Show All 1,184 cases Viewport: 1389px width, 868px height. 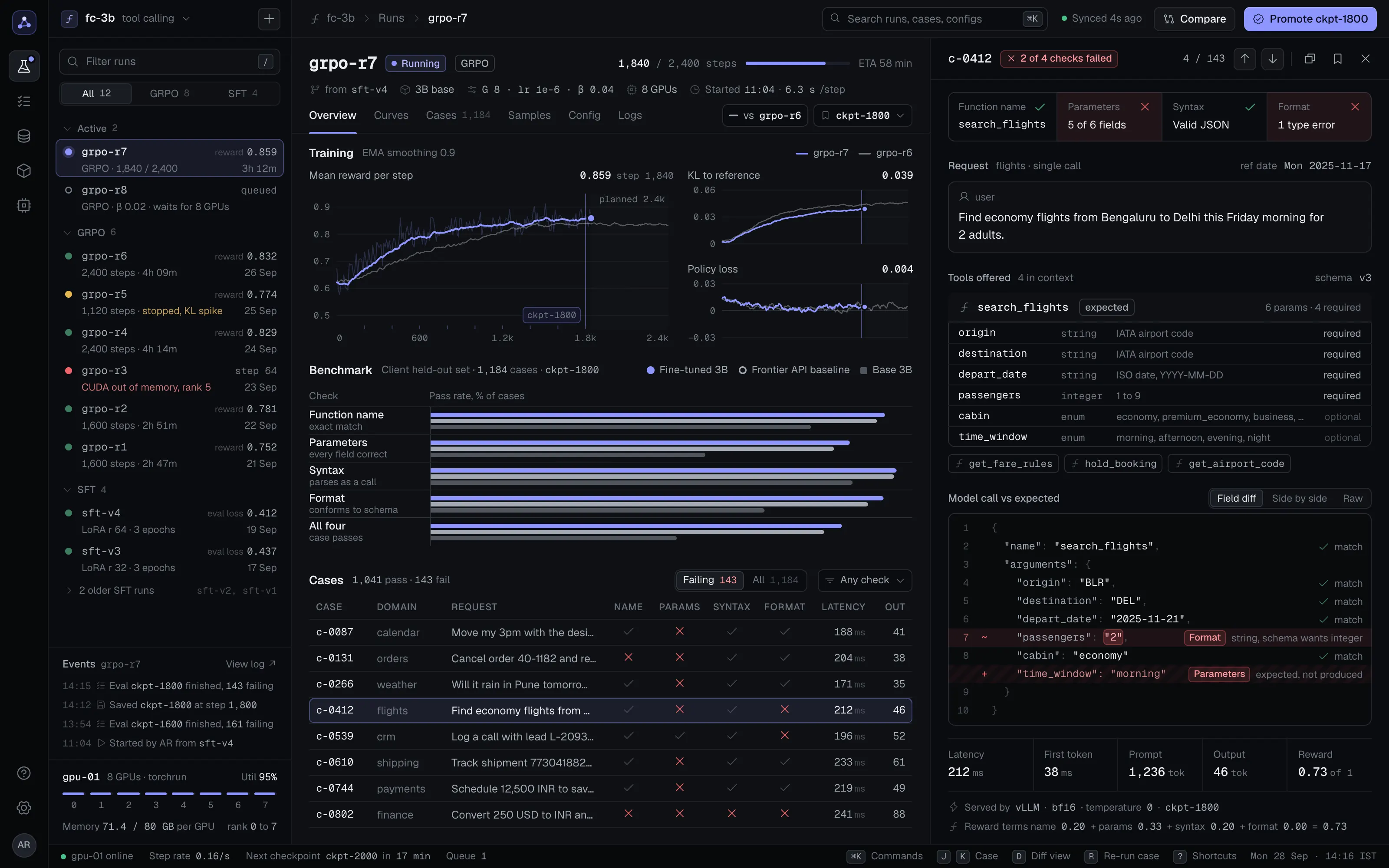pyautogui.click(x=775, y=580)
